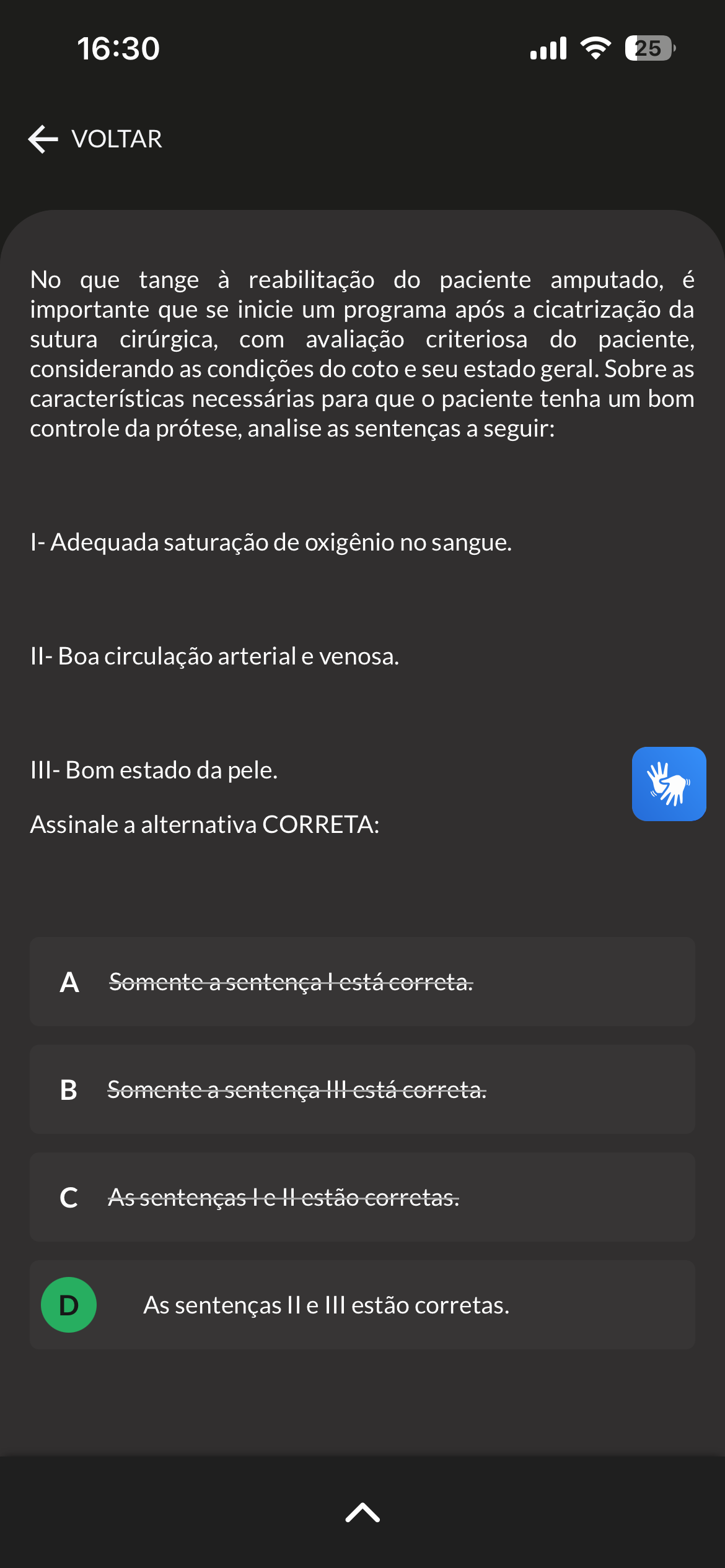Tap the 'Assinale a alternativa CORRETA' prompt
725x1568 pixels.
click(x=204, y=825)
